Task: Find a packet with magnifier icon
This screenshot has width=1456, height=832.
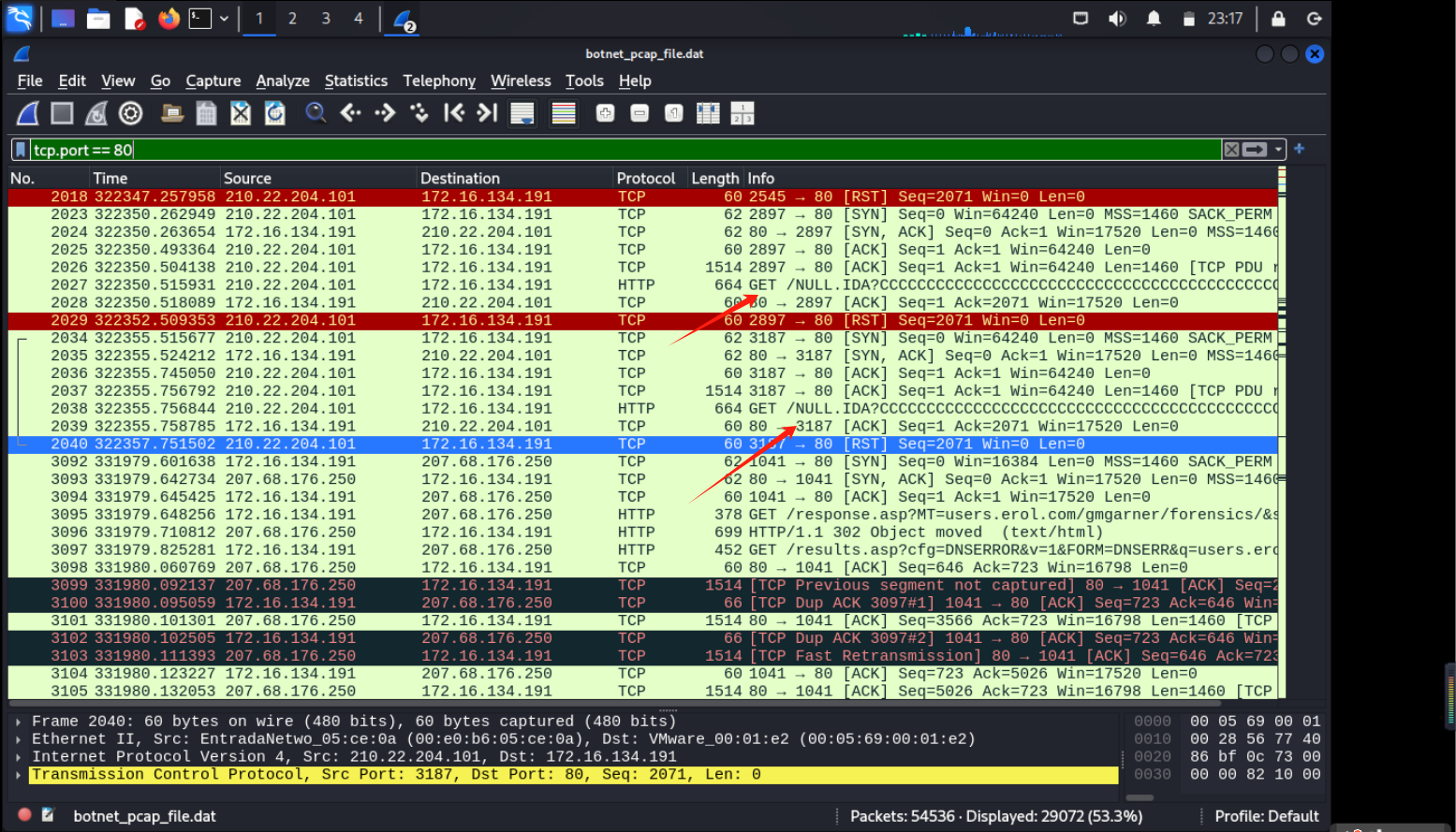Action: [x=316, y=113]
